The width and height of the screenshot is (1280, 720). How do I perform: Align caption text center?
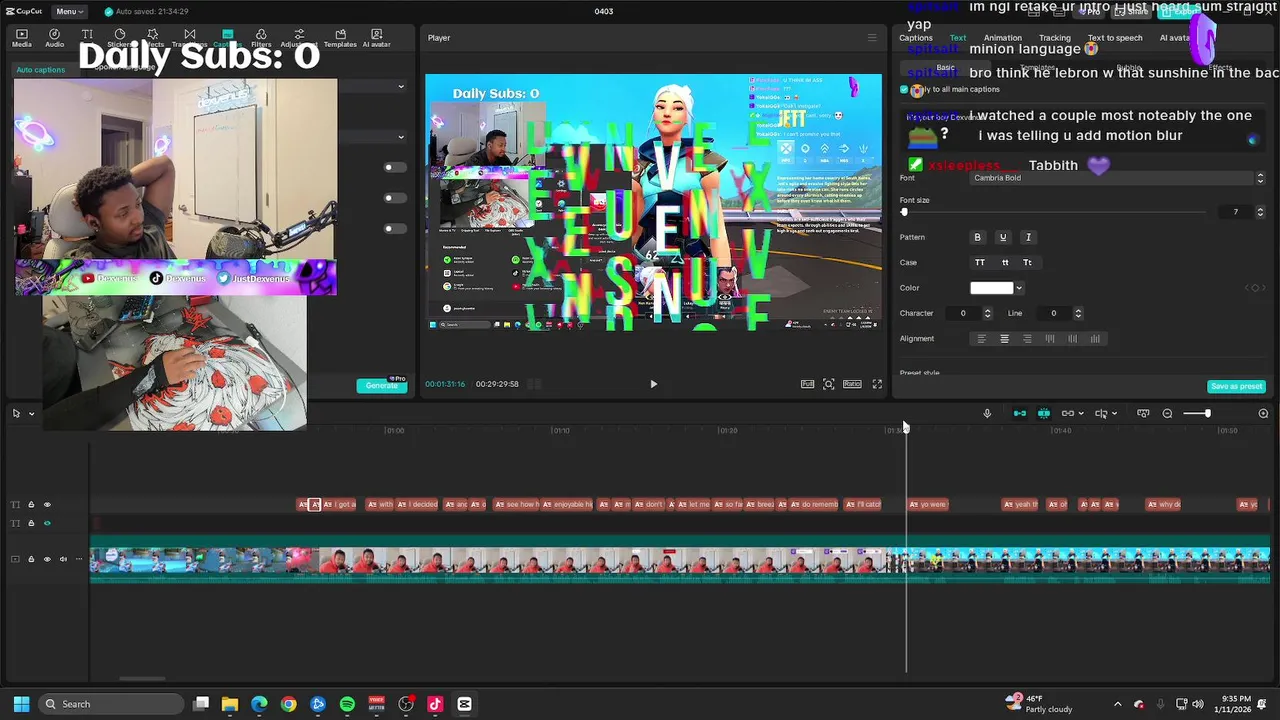click(1004, 339)
